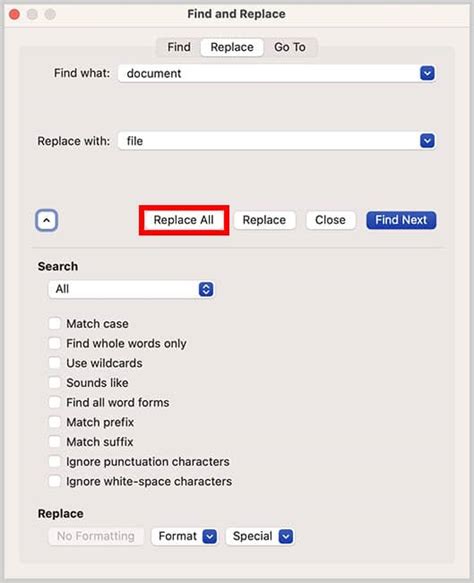Open the Replace with history dropdown arrow
Image resolution: width=474 pixels, height=583 pixels.
tap(427, 141)
